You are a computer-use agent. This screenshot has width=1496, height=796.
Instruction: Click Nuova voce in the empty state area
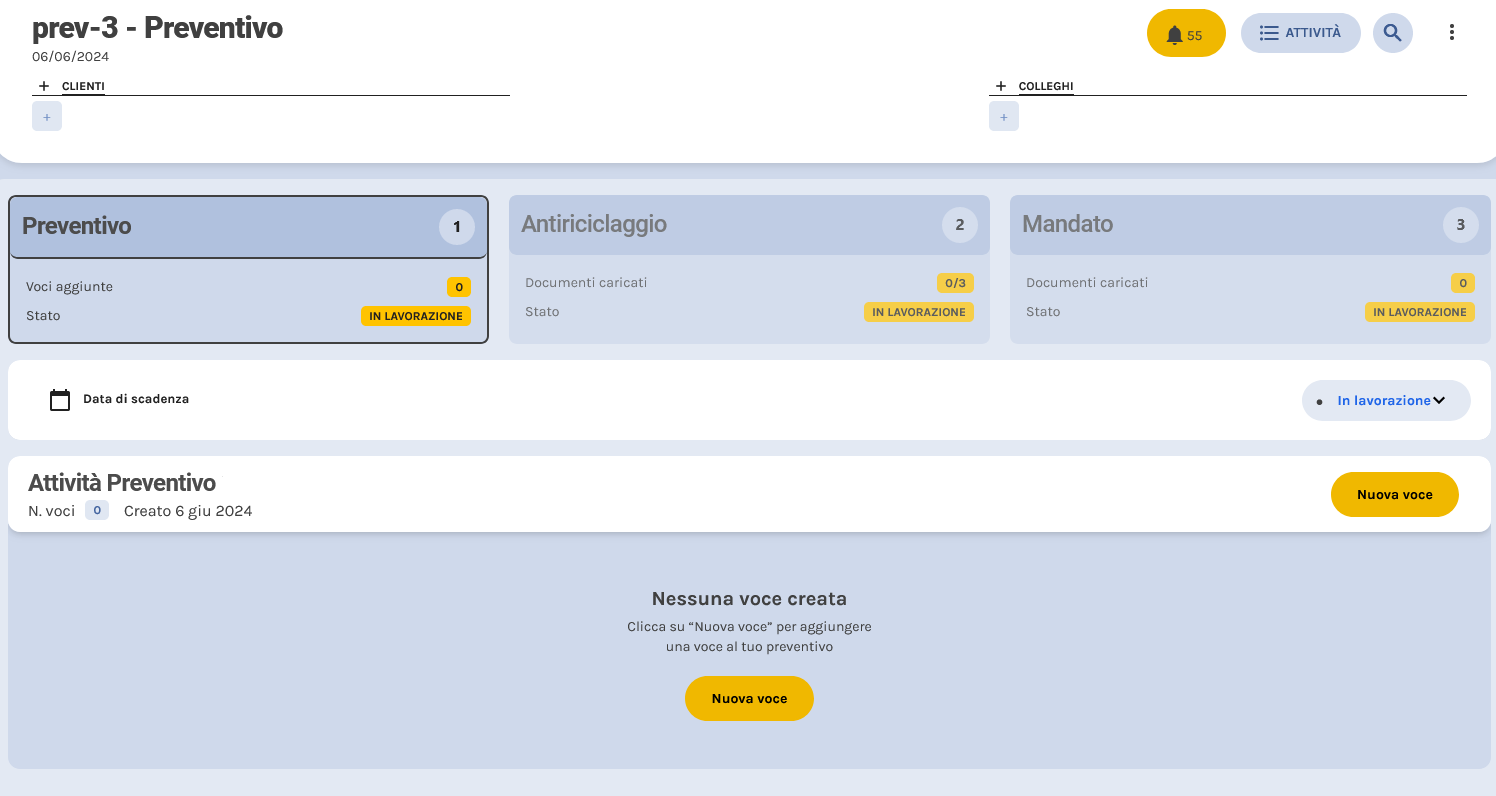(x=749, y=698)
